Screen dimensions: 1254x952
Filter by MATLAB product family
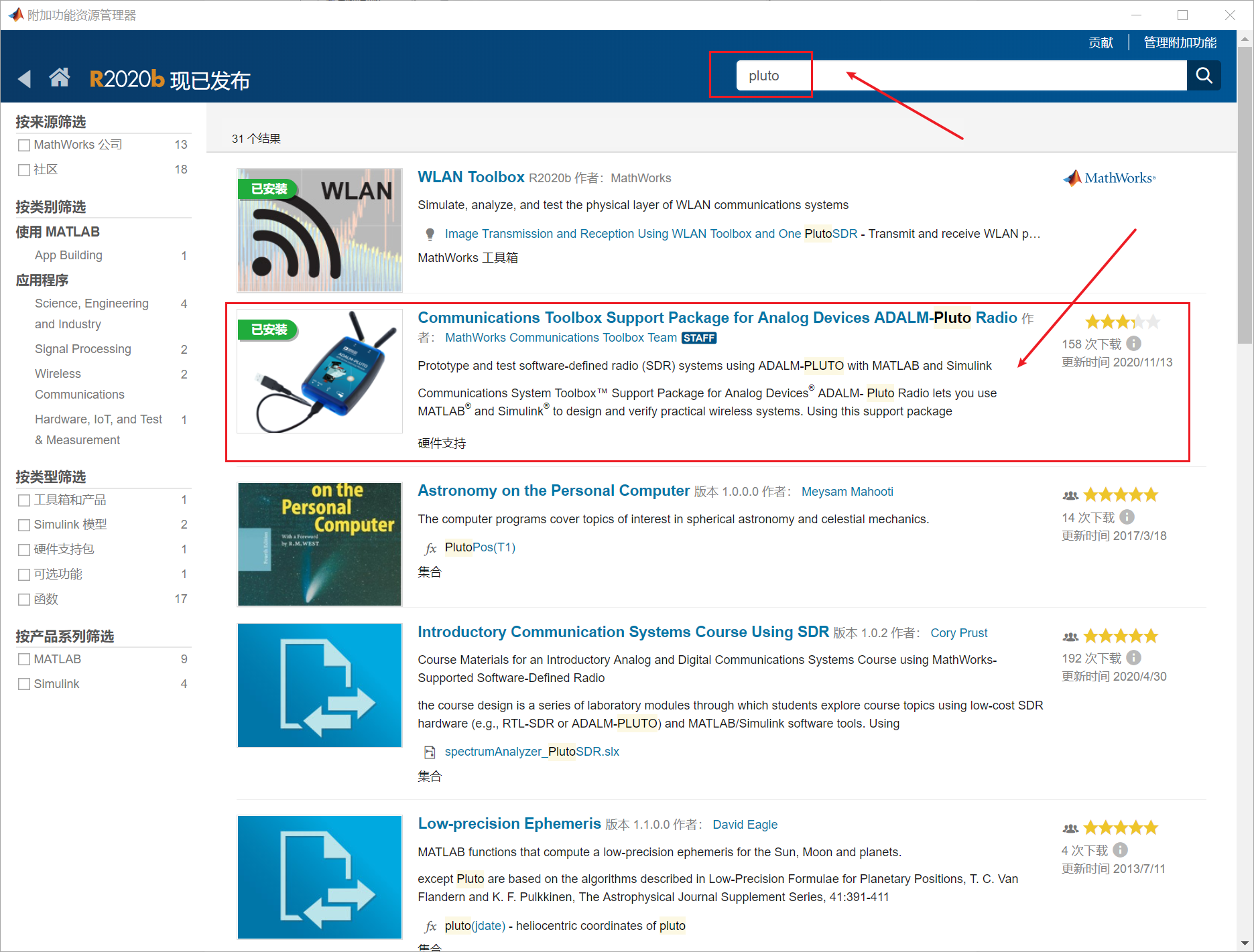[x=24, y=660]
